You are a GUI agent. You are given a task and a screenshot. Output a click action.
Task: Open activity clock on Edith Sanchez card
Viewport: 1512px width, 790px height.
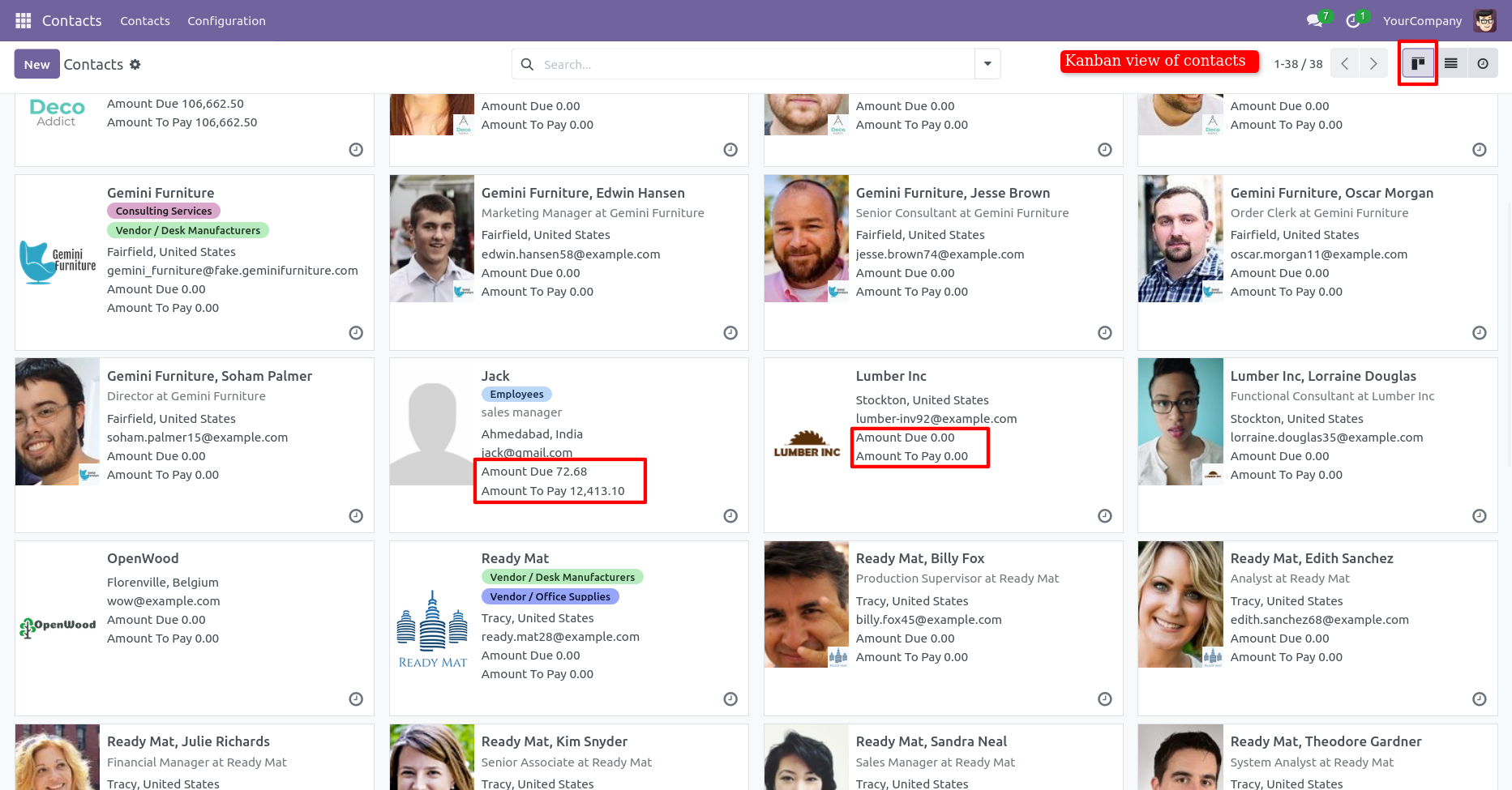(1480, 699)
